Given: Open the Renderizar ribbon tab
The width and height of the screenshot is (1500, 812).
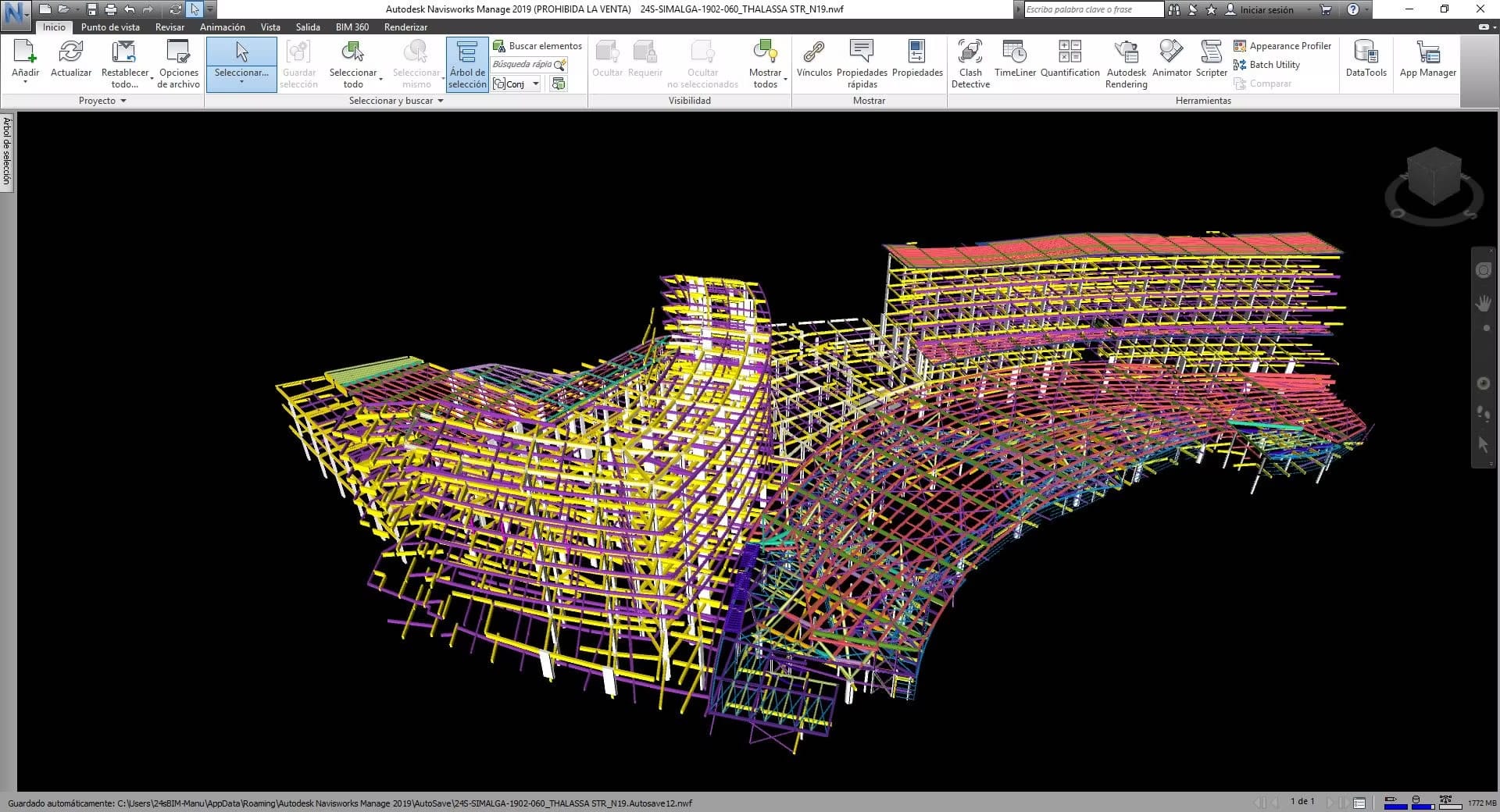Looking at the screenshot, I should click(x=405, y=27).
